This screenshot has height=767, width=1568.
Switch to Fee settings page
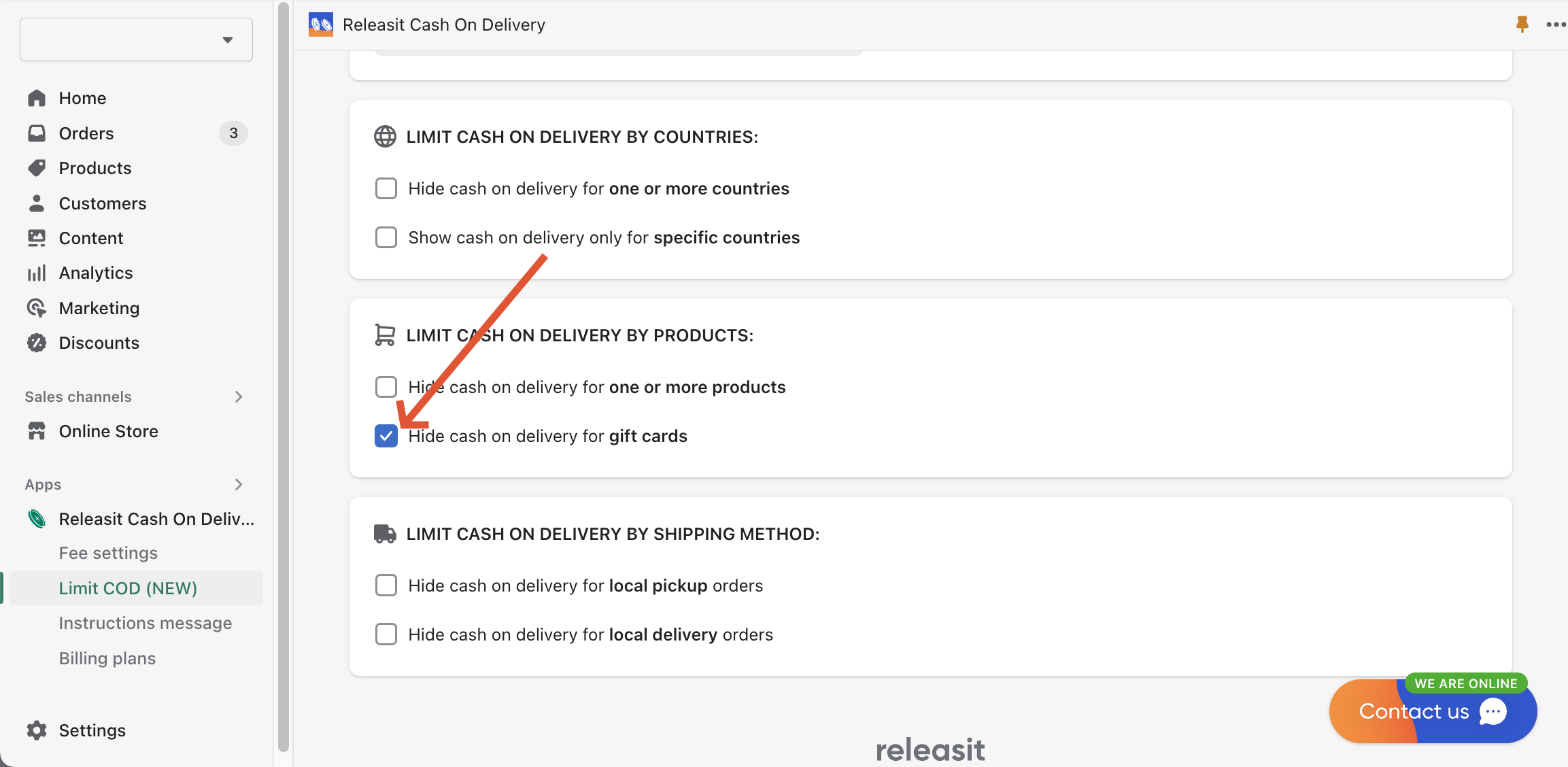[x=108, y=553]
